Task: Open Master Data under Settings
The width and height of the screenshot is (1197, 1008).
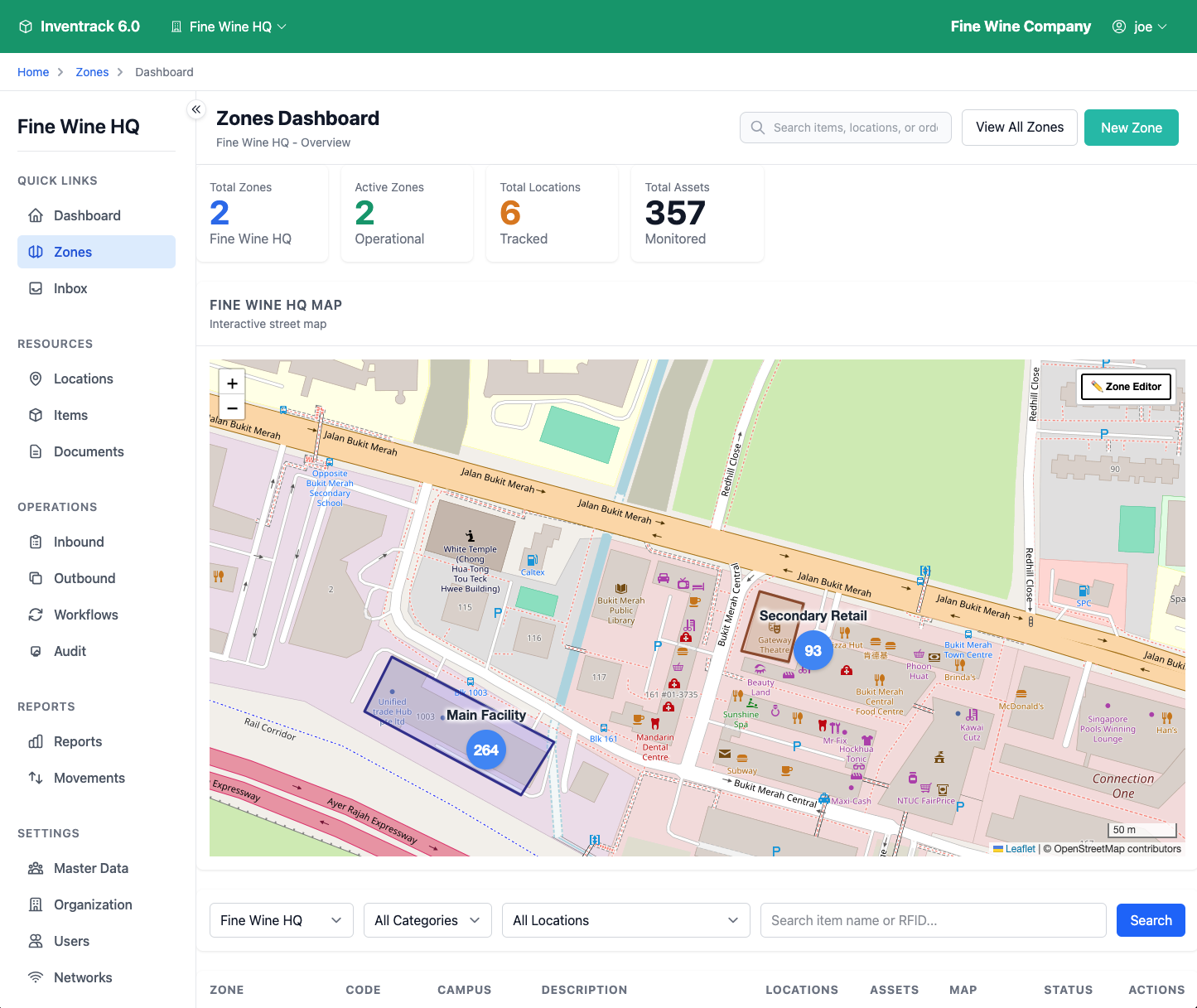Action: tap(96, 868)
